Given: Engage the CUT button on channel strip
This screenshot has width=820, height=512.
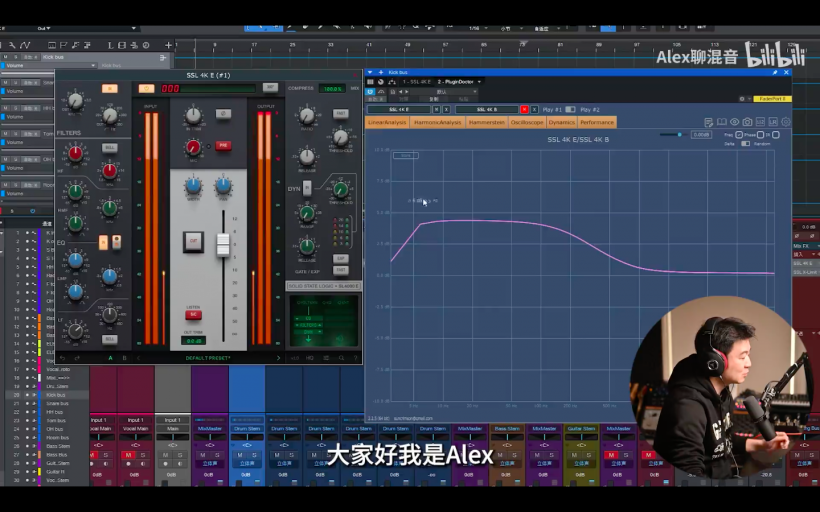Looking at the screenshot, I should [193, 241].
